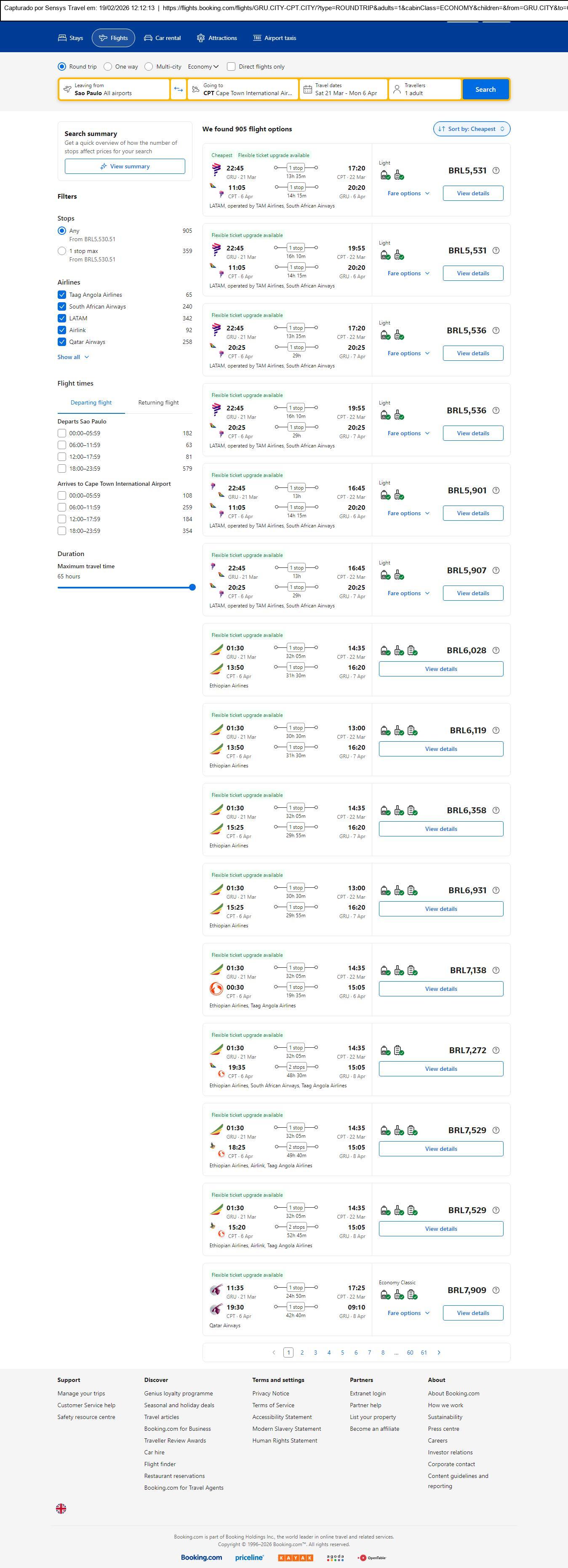Expand Fare options for the cheapest flight

408,194
